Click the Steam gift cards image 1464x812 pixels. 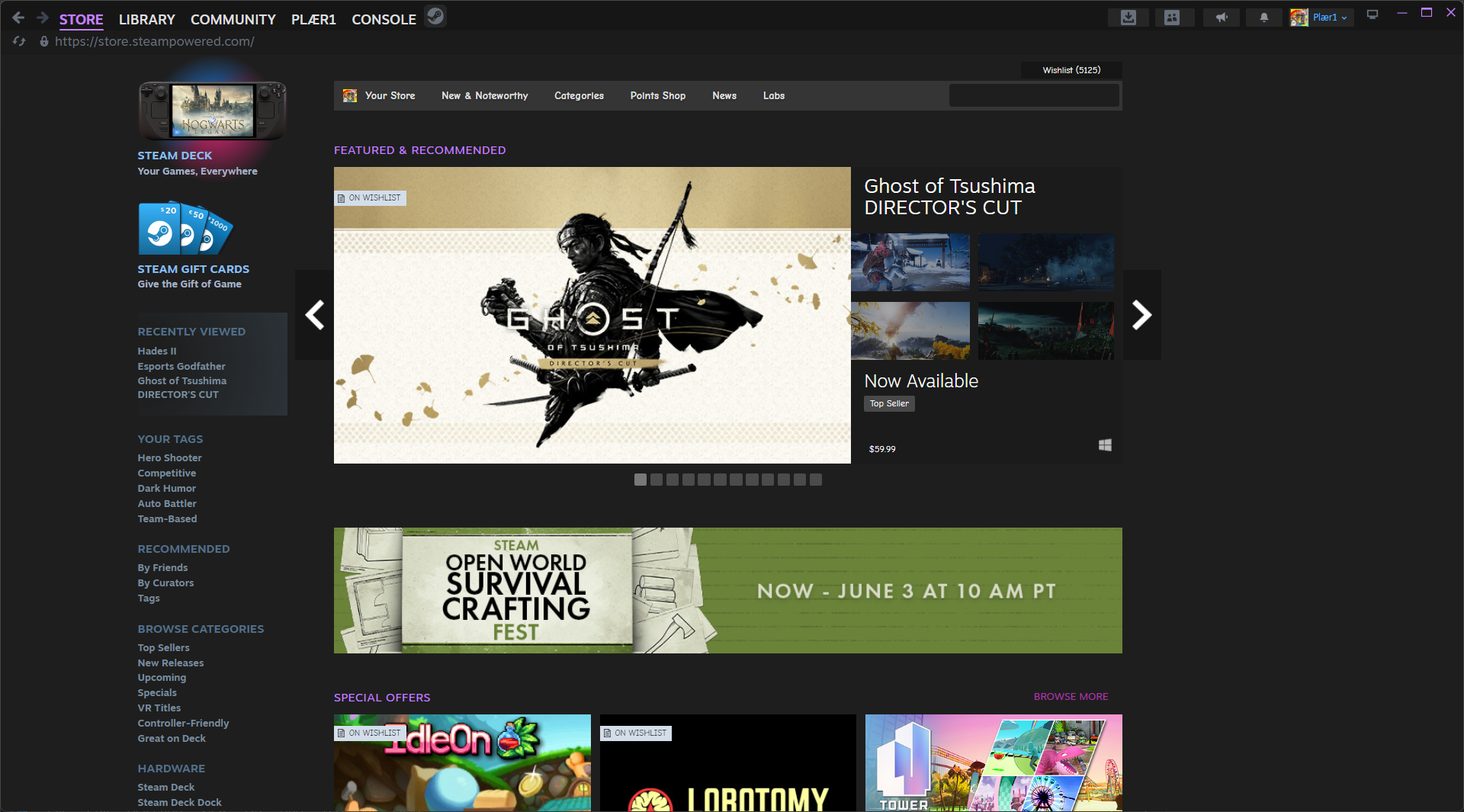click(x=185, y=228)
